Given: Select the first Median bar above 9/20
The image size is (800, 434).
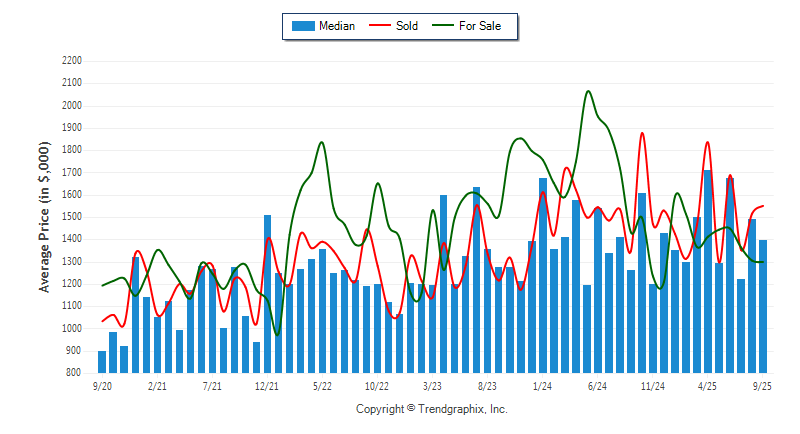Looking at the screenshot, I should [102, 362].
